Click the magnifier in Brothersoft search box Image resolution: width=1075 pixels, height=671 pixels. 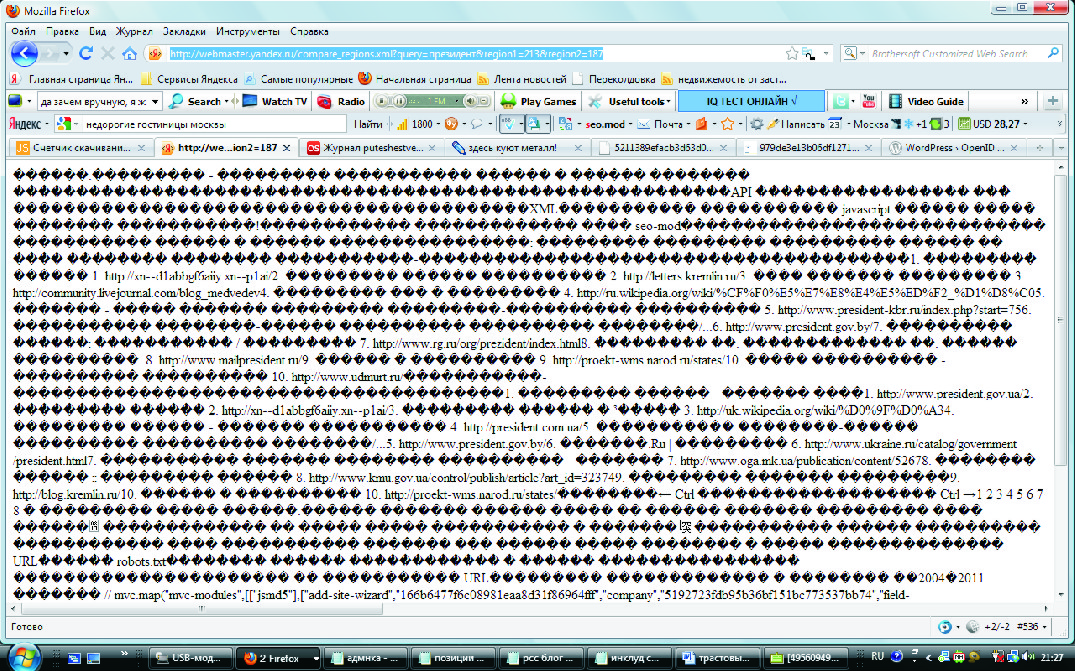click(x=1054, y=53)
